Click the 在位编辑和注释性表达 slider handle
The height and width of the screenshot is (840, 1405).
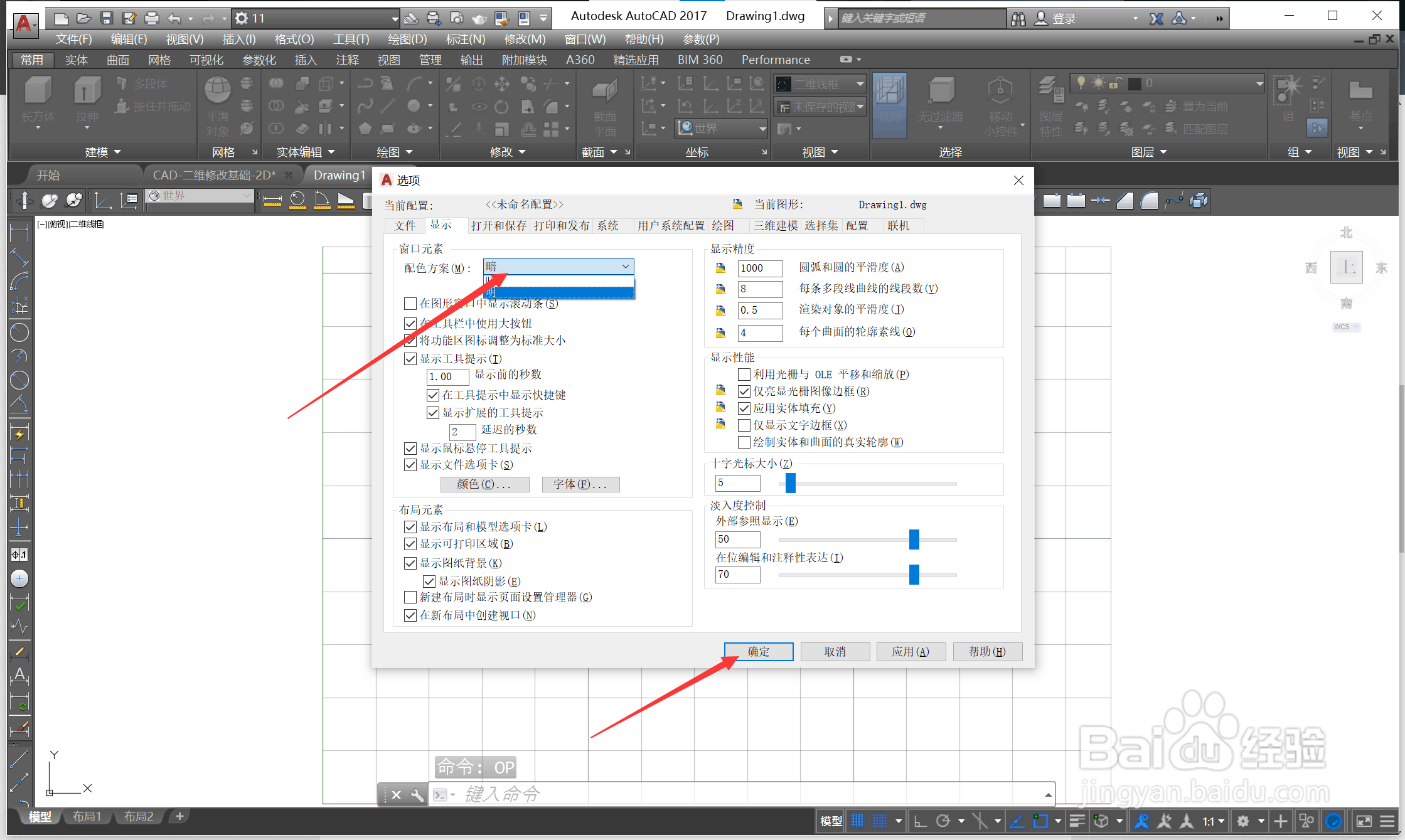pos(914,574)
